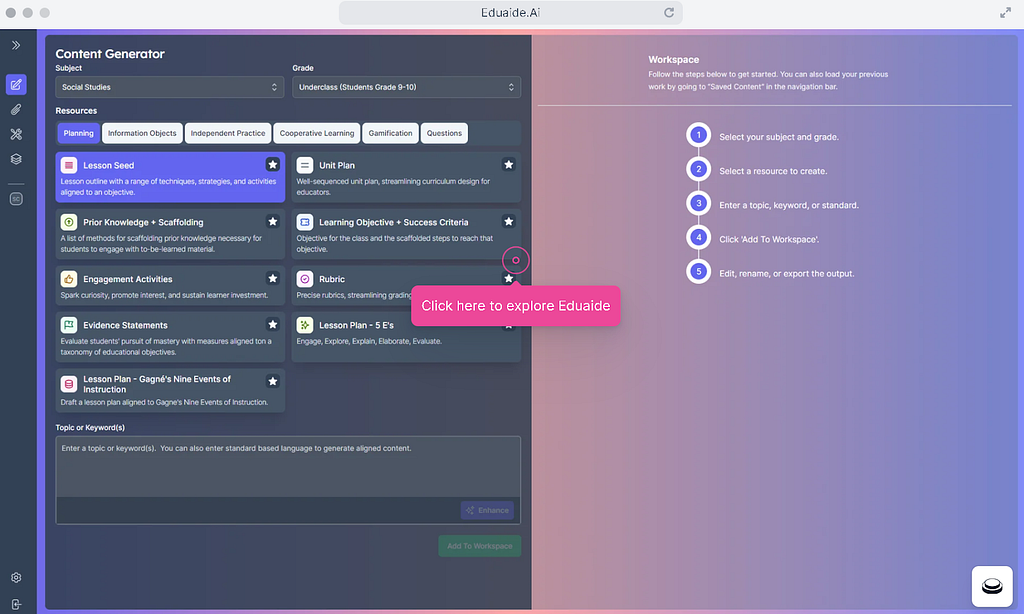This screenshot has width=1024, height=614.
Task: Click the Click here to explore Eduaide tooltip
Action: (515, 306)
